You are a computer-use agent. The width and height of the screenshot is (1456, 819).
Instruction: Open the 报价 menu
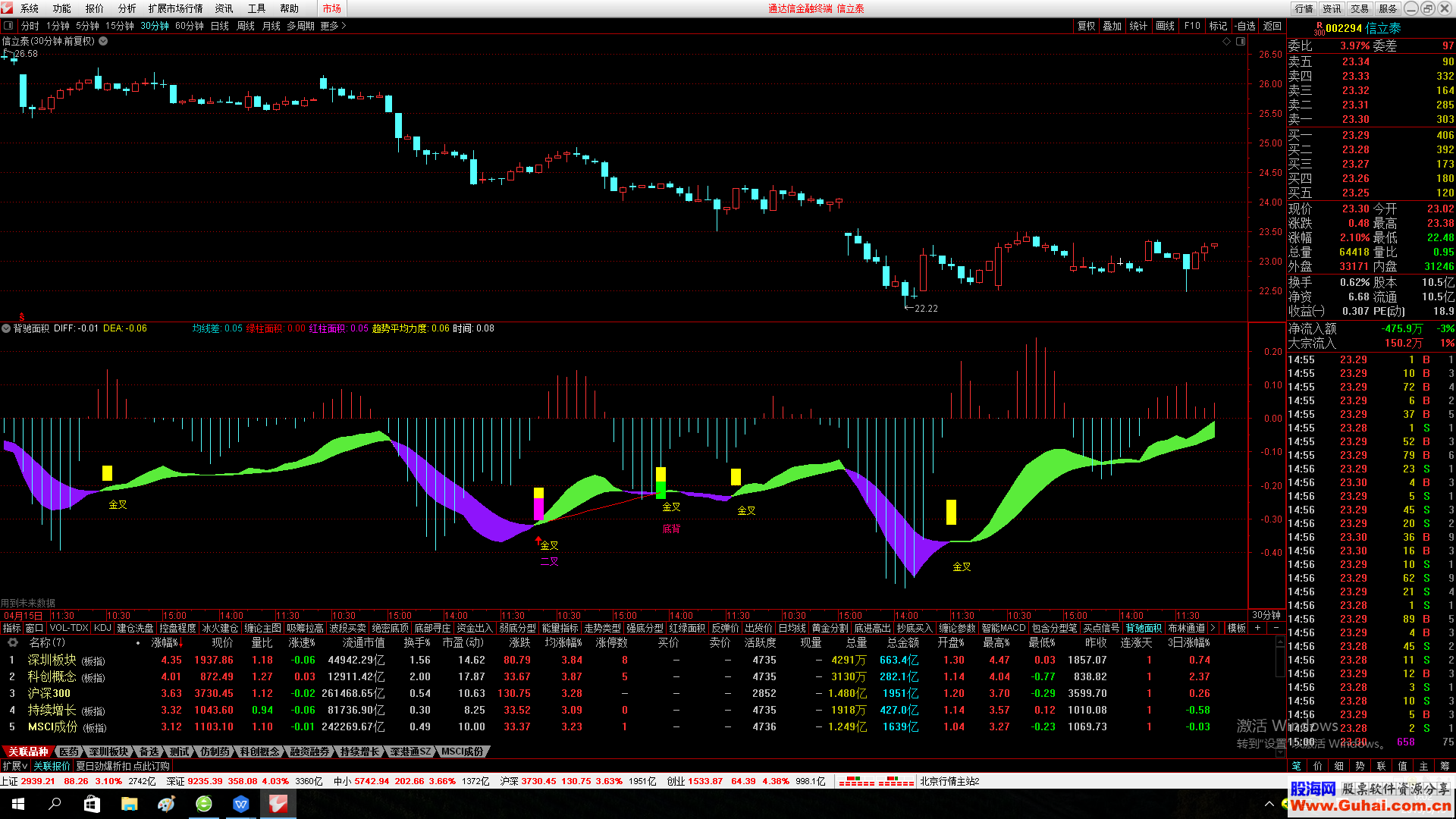(x=94, y=8)
